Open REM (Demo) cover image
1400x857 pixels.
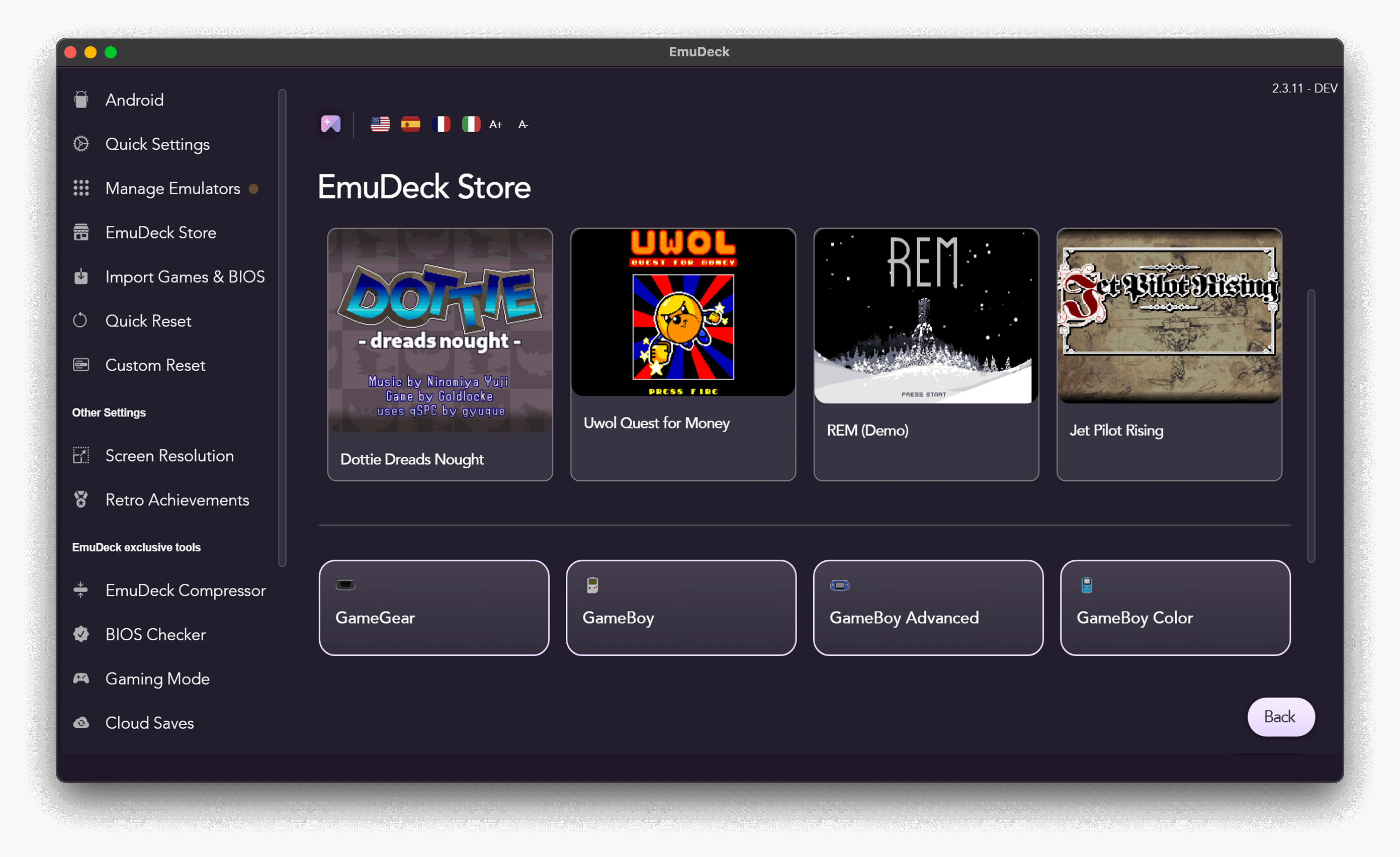[x=926, y=316]
